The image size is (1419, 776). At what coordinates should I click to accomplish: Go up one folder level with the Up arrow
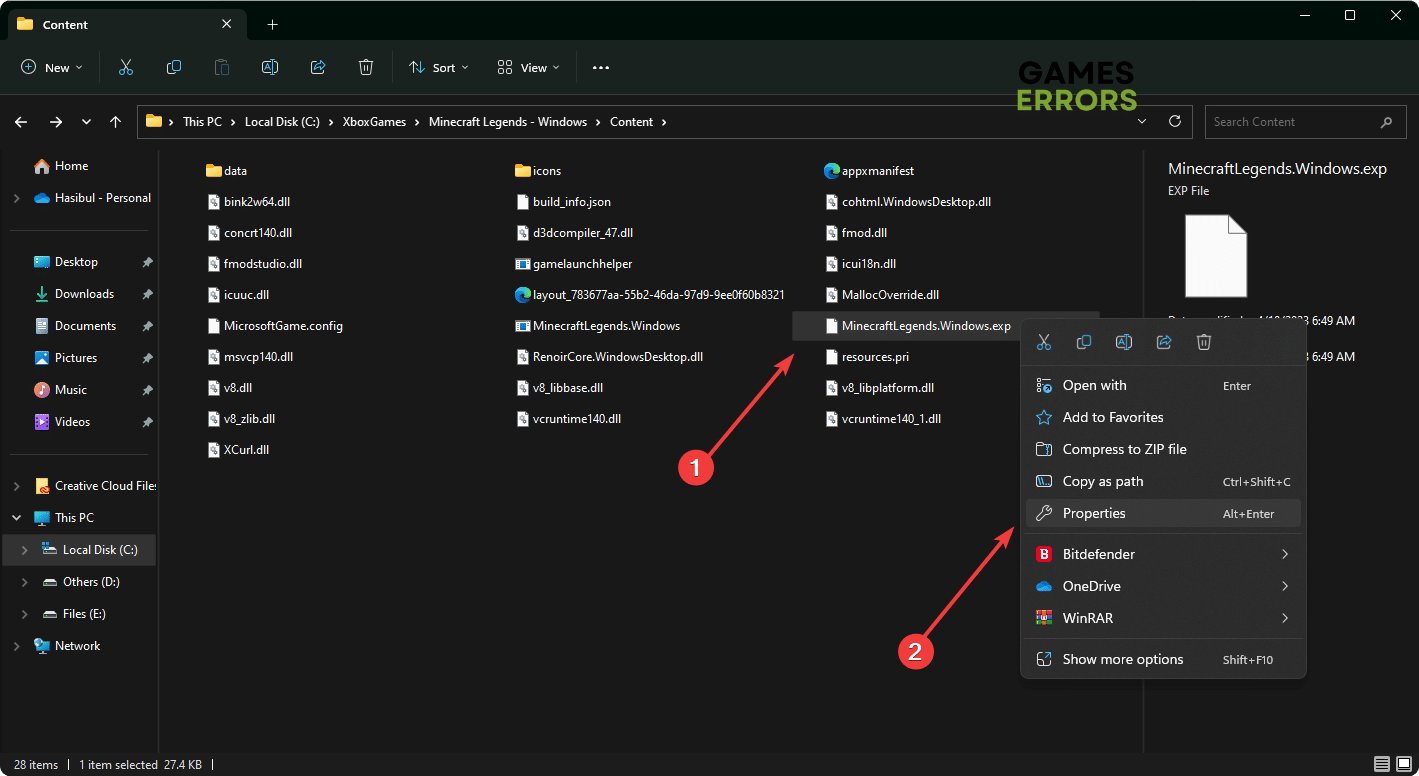pos(116,122)
